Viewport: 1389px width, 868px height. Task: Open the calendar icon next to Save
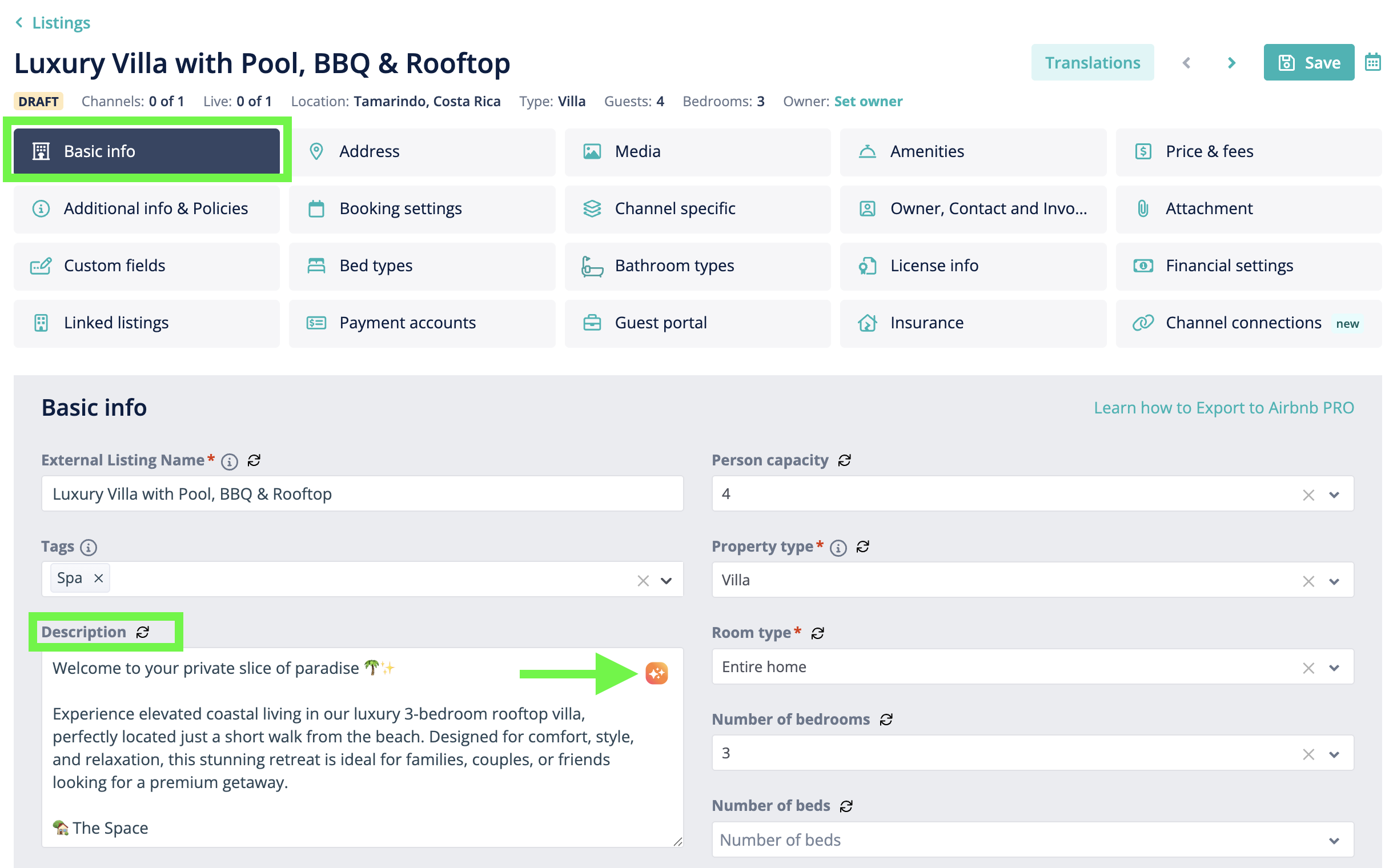point(1372,62)
